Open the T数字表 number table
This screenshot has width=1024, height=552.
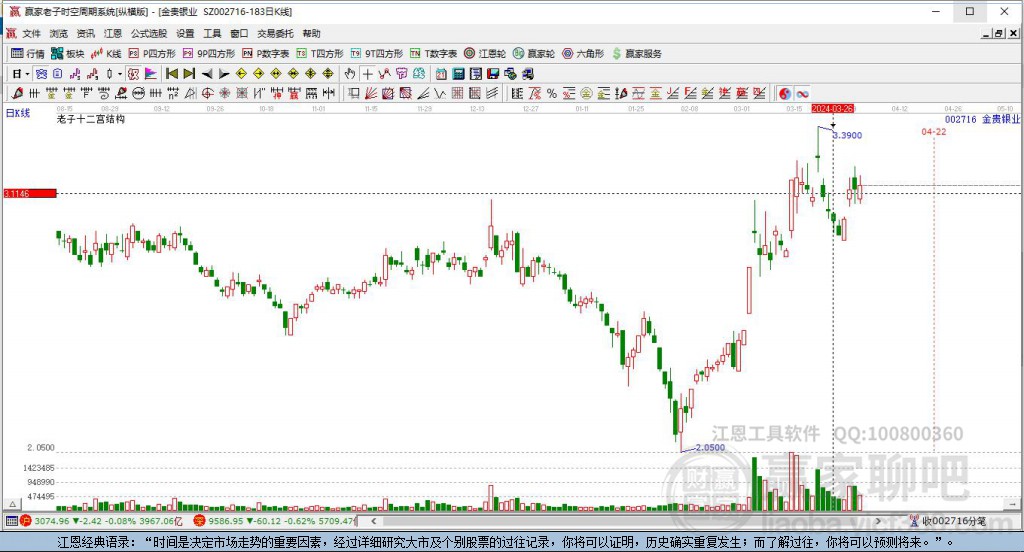[x=434, y=54]
